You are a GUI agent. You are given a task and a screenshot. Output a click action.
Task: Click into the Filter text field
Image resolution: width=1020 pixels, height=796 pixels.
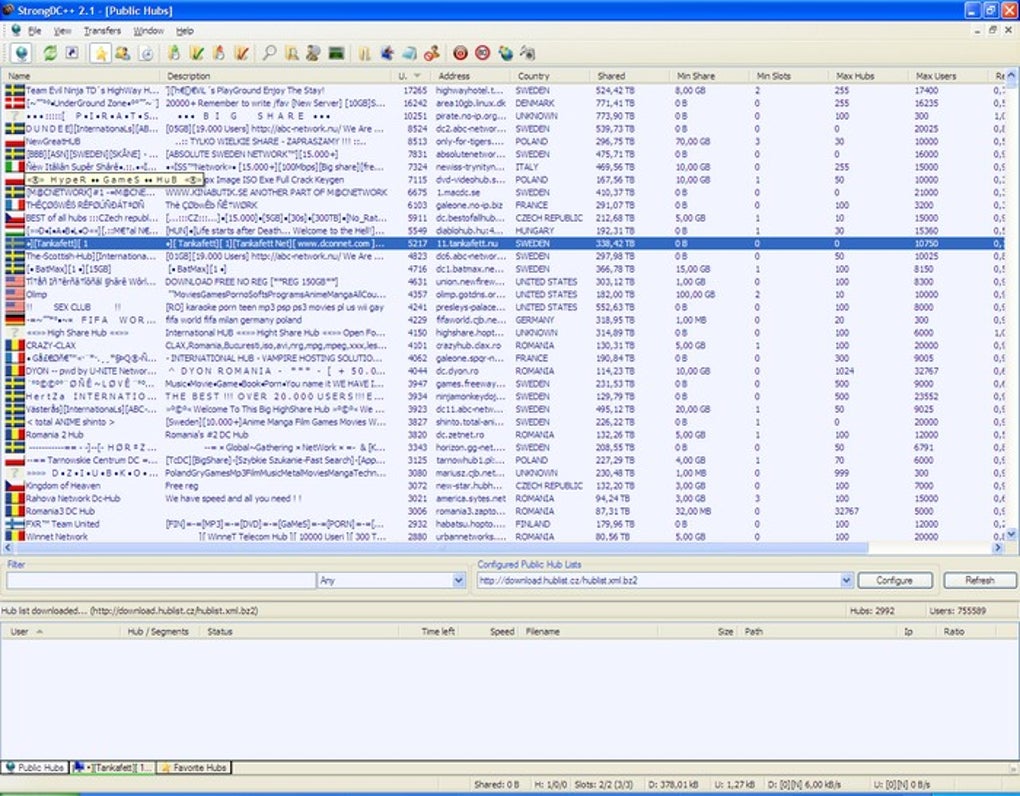[x=160, y=580]
